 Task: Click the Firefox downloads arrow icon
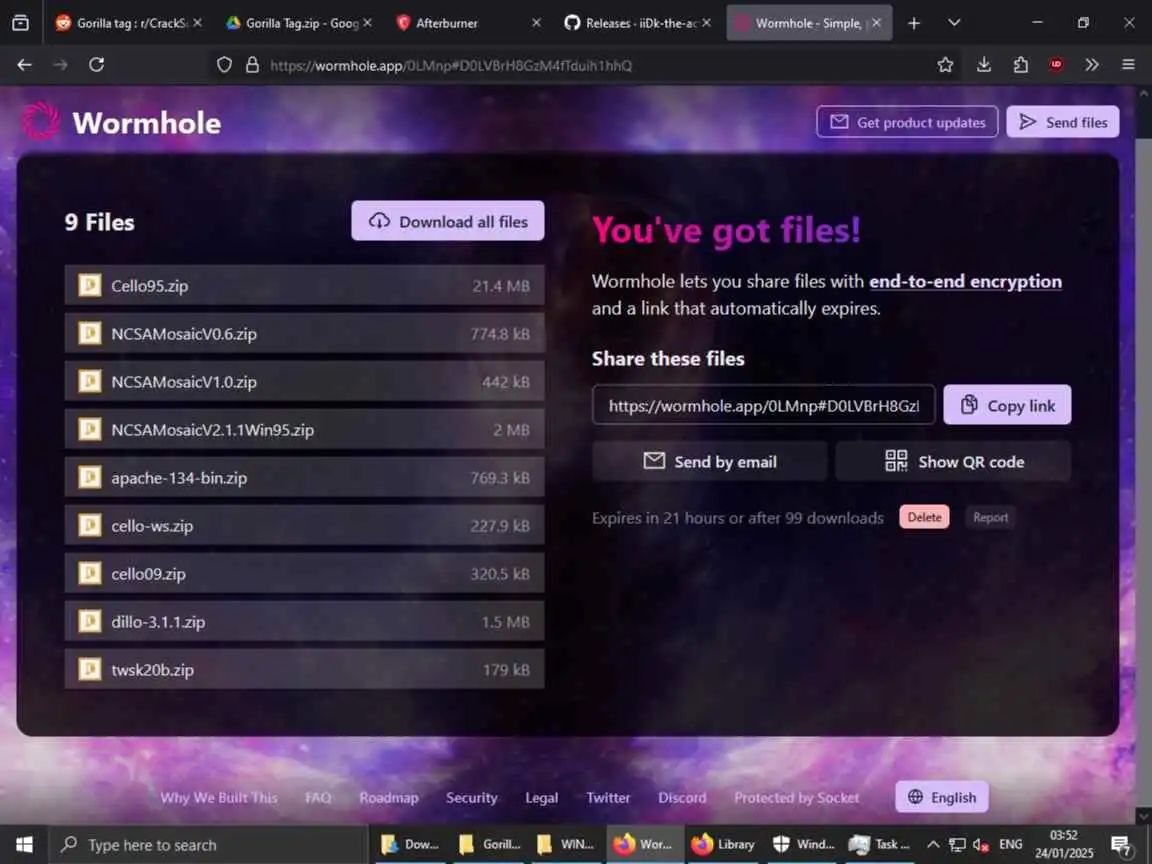[983, 65]
